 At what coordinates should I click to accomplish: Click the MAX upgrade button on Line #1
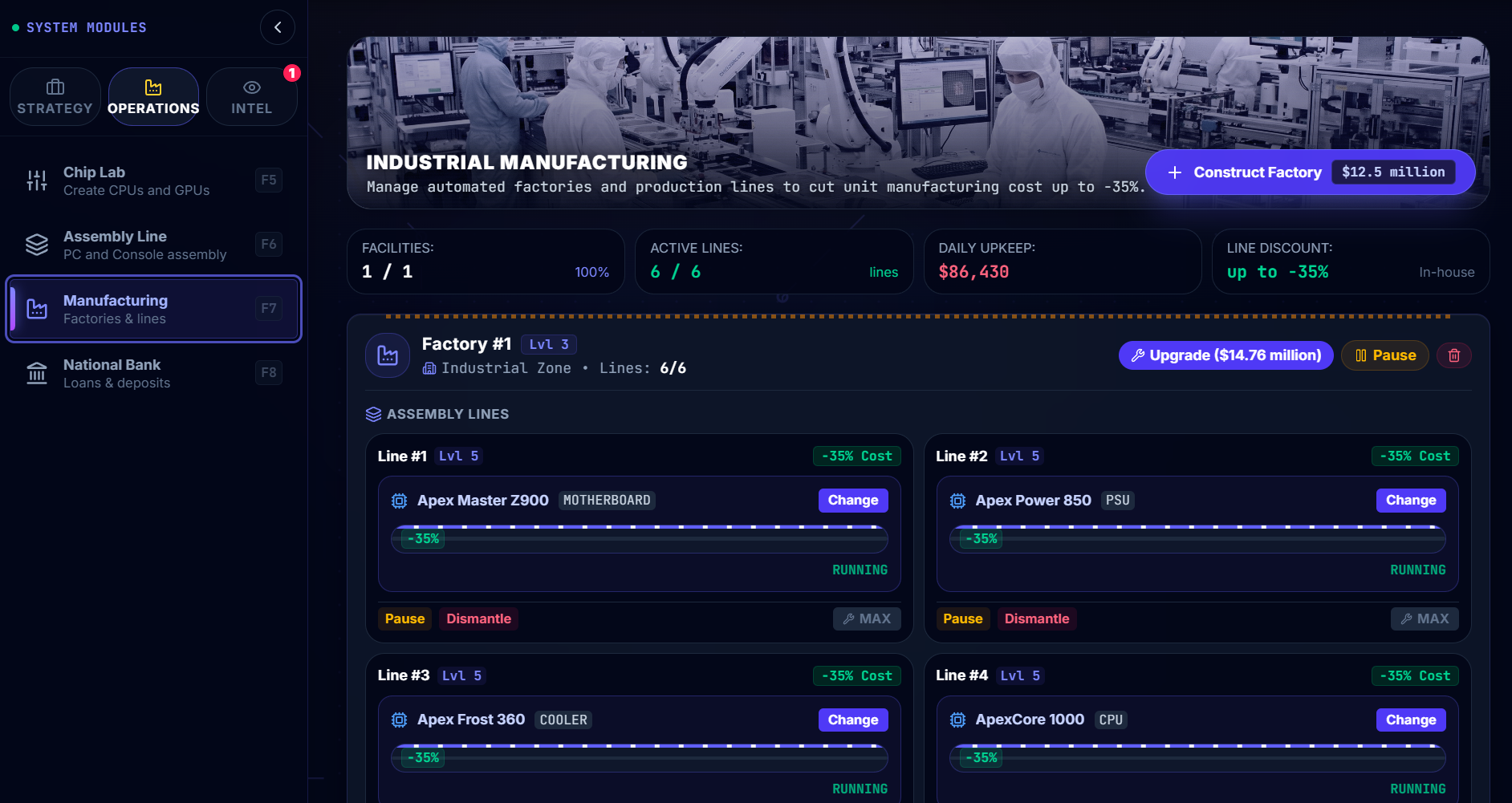click(867, 618)
